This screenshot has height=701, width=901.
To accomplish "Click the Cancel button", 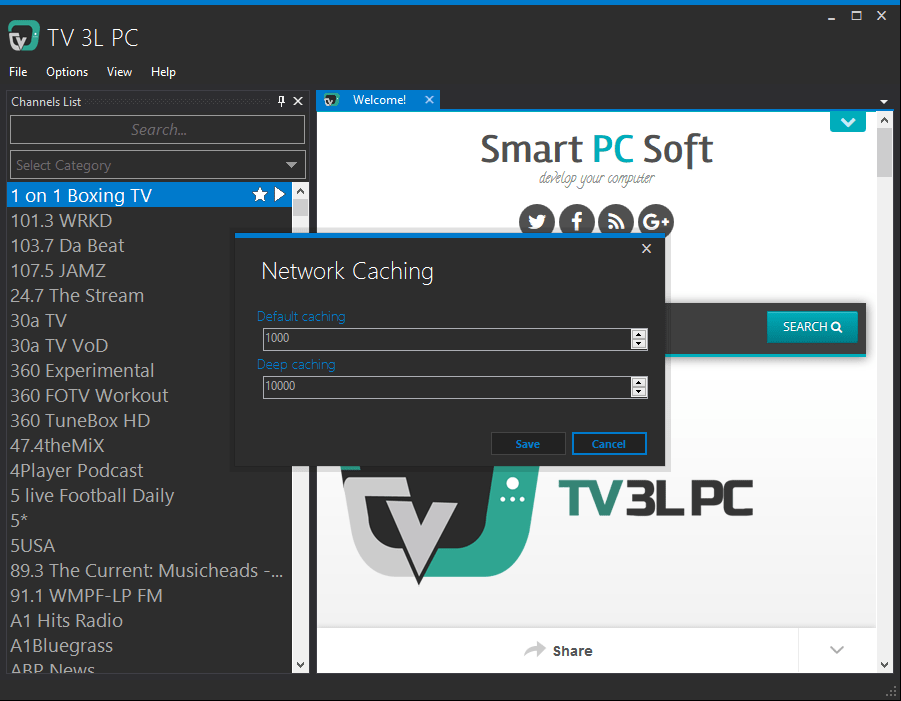I will [609, 444].
